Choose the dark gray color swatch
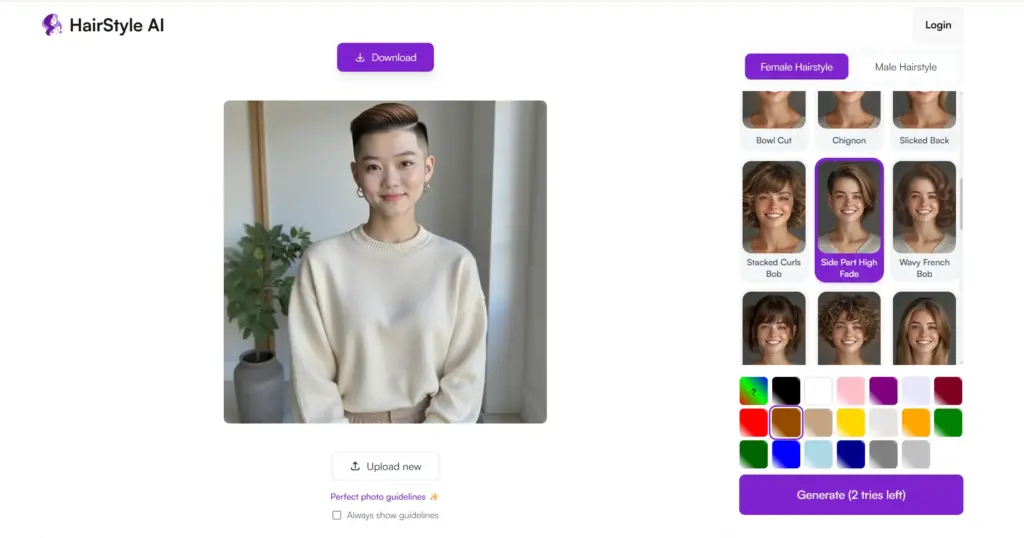The width and height of the screenshot is (1024, 538). [883, 454]
